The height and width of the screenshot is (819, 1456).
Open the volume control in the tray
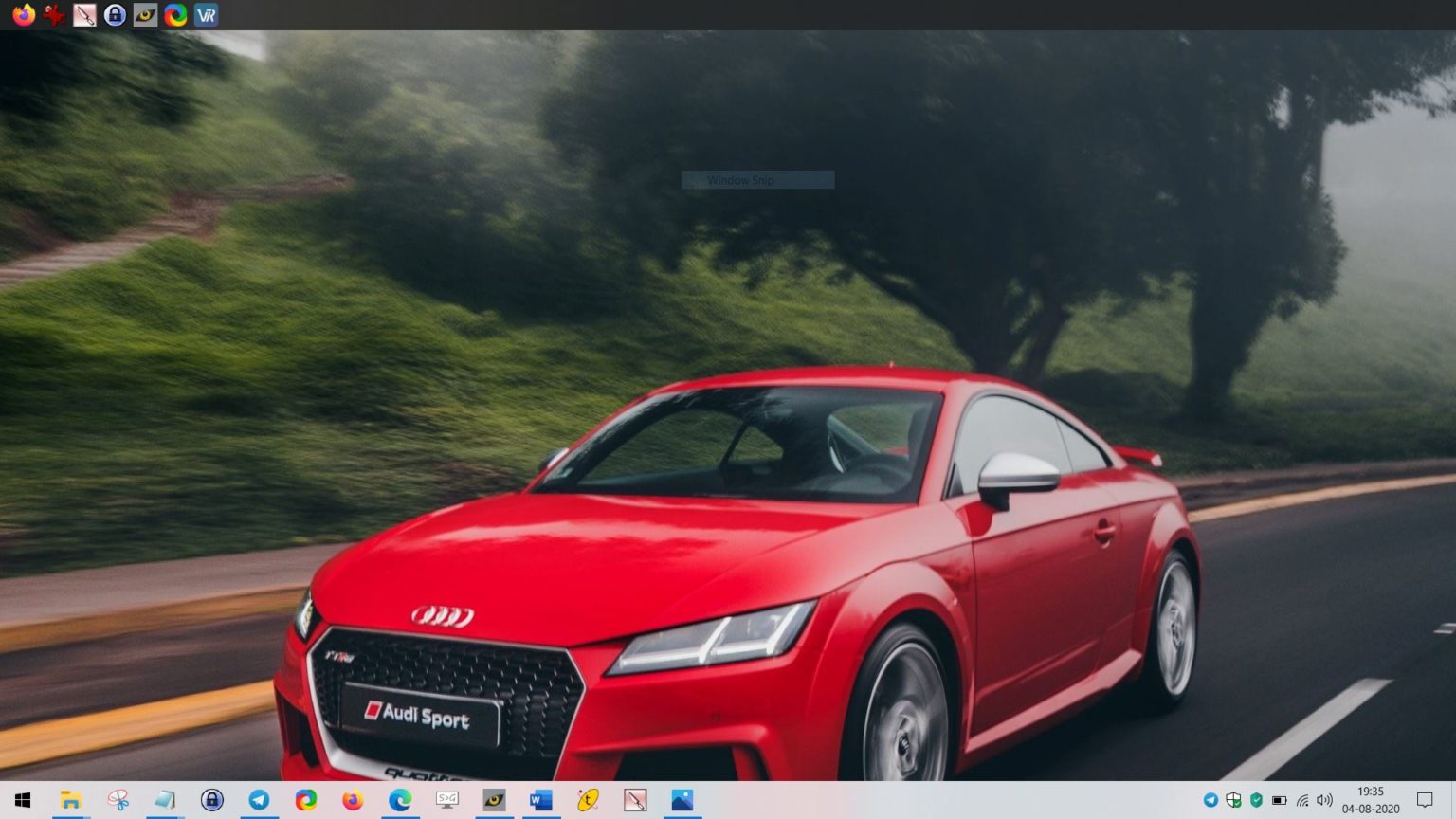coord(1324,800)
